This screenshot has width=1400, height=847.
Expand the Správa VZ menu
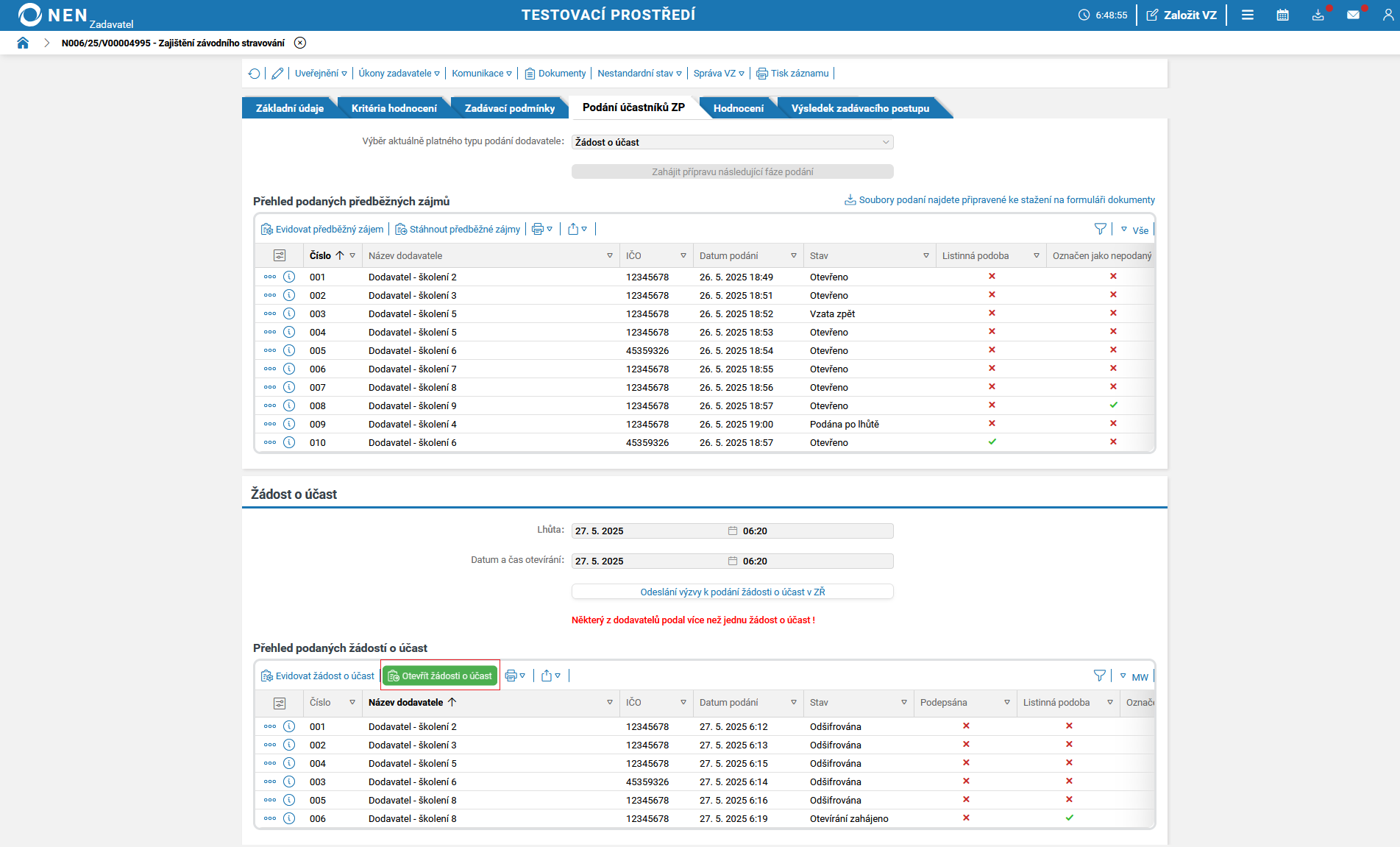pos(718,74)
